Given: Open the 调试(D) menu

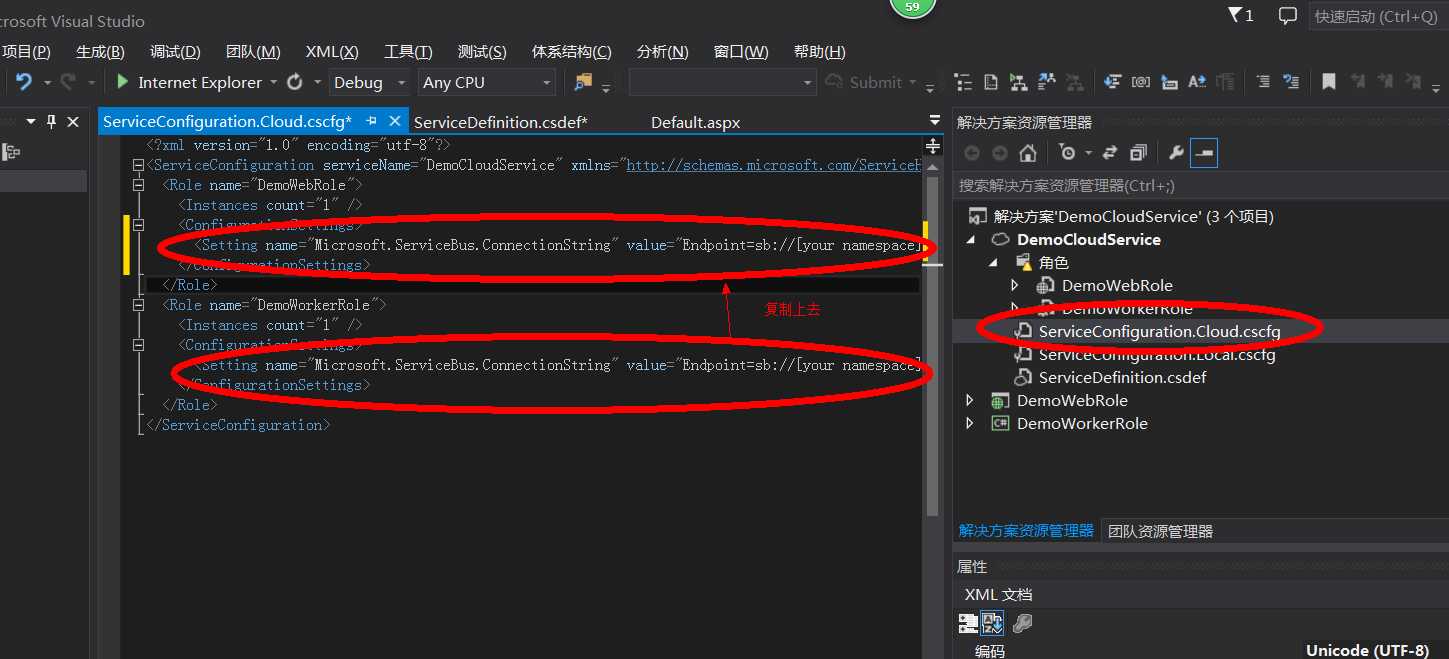Looking at the screenshot, I should [x=175, y=52].
